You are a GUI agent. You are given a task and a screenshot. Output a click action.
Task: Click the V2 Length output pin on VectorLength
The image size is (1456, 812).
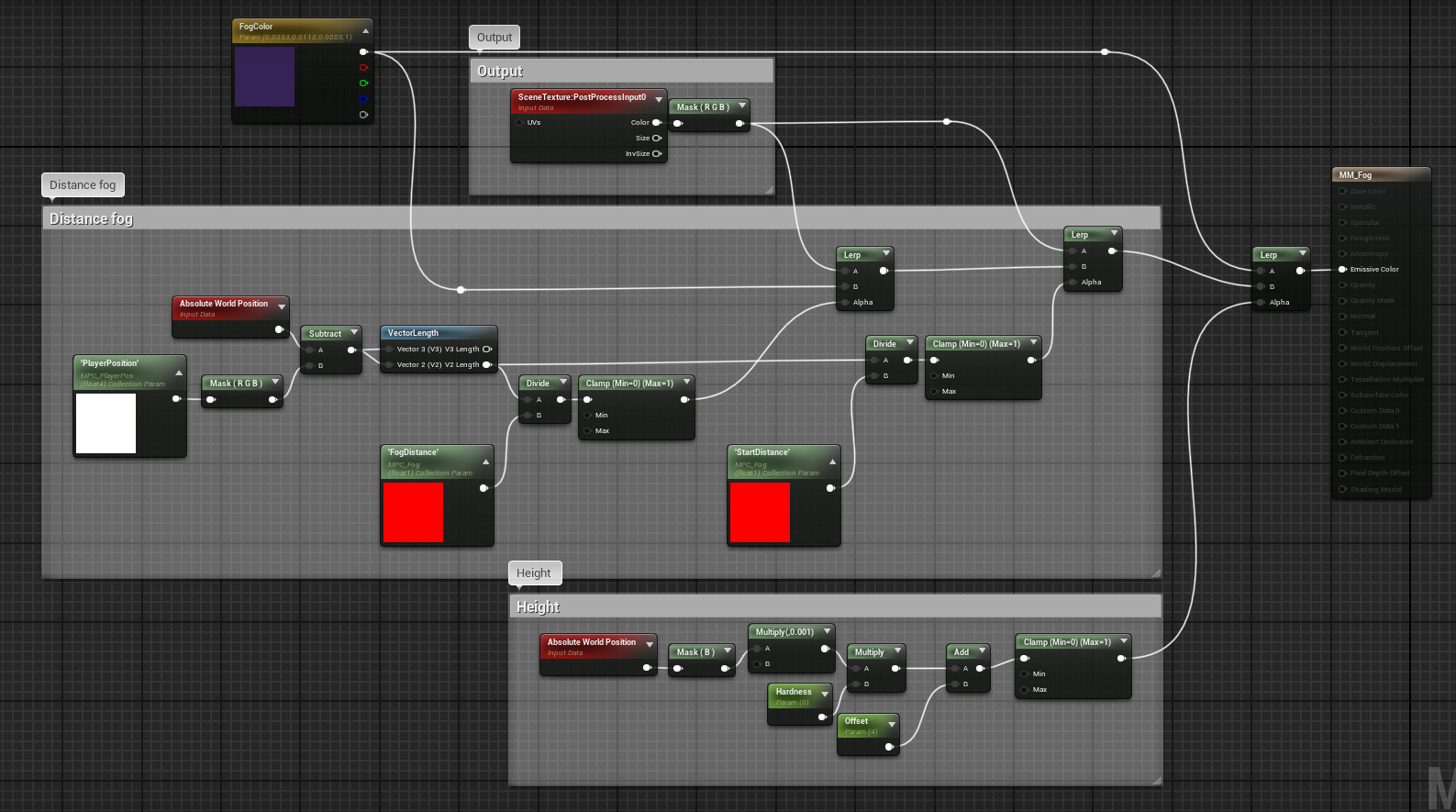pyautogui.click(x=487, y=365)
